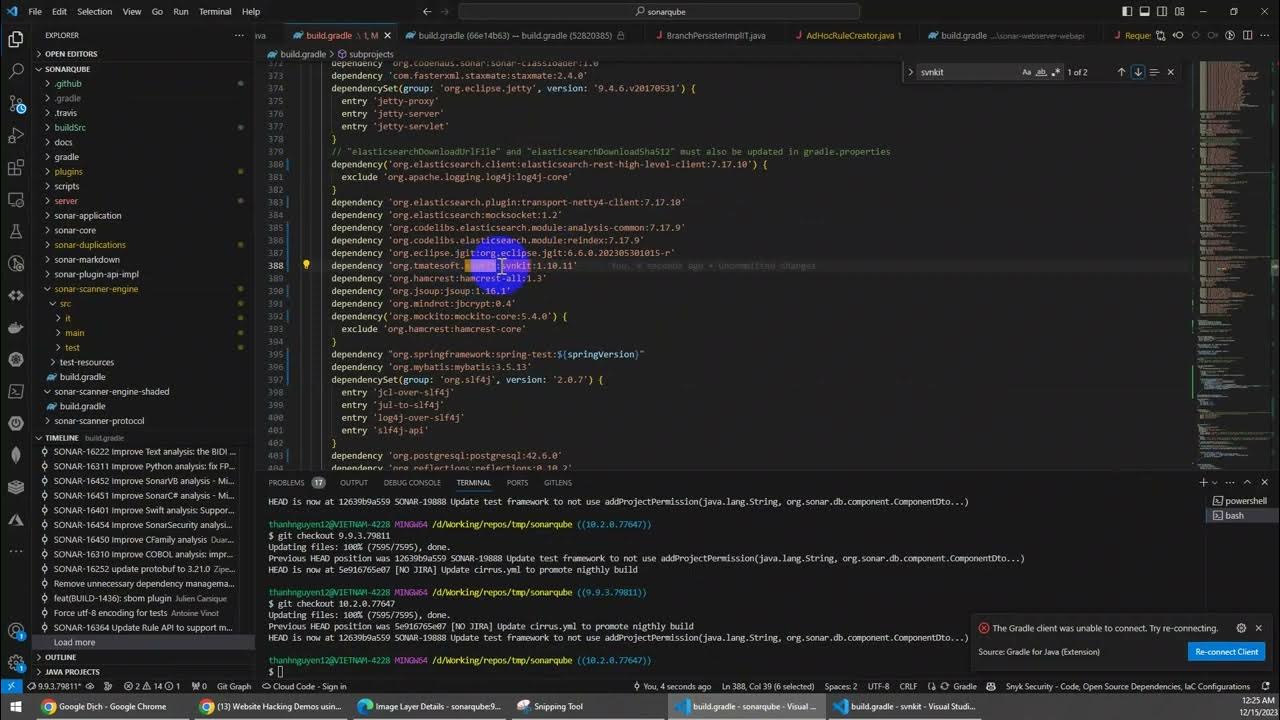The width and height of the screenshot is (1280, 720).
Task: Toggle Replace row in find widget
Action: [910, 72]
